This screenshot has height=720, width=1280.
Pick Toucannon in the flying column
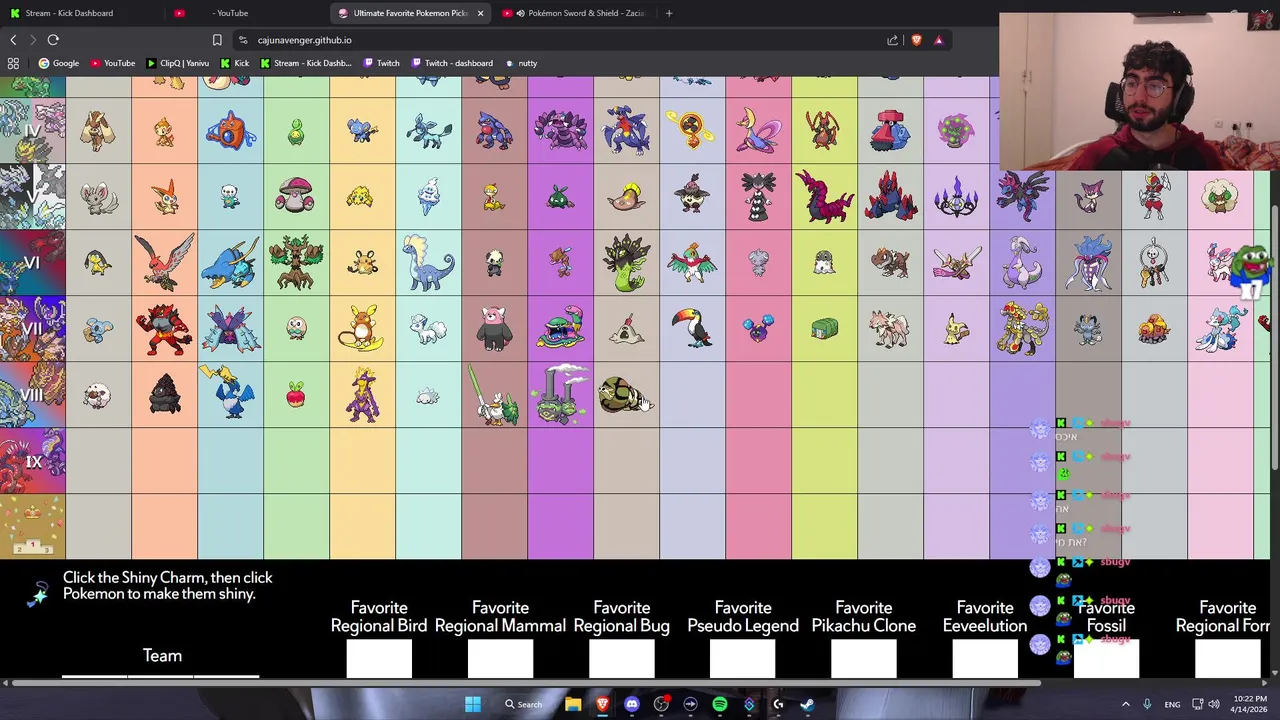tap(692, 329)
